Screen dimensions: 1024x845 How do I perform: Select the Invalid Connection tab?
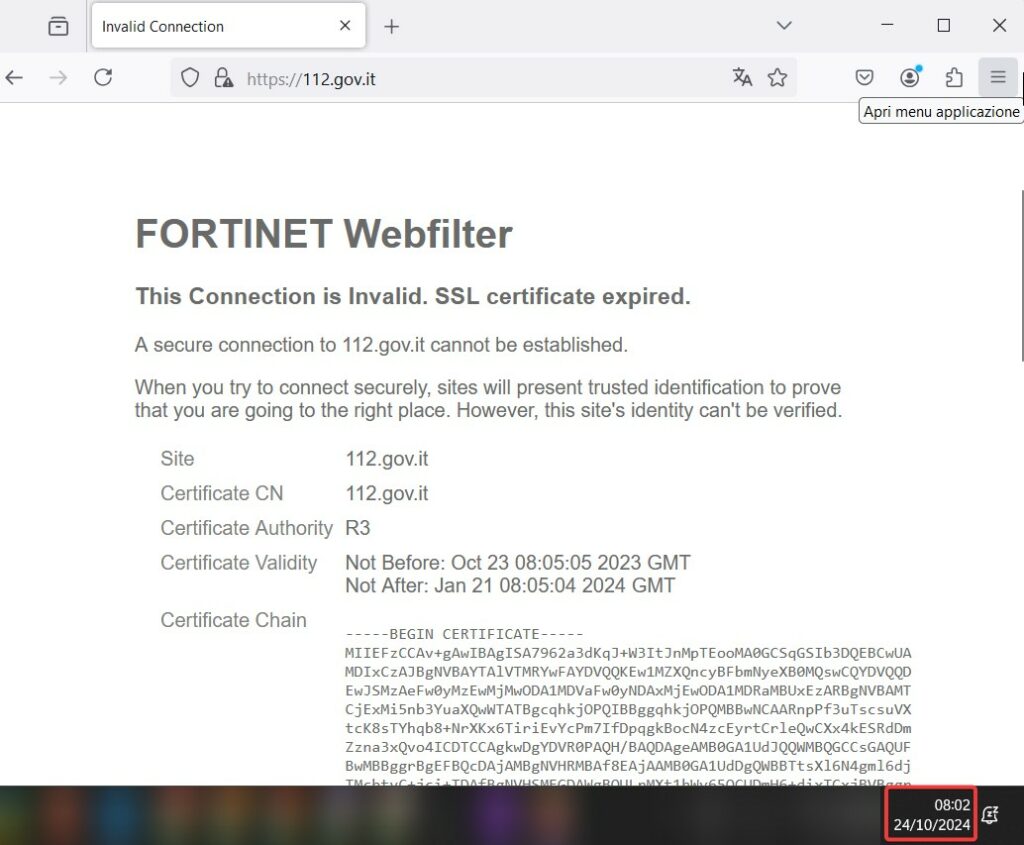point(210,27)
